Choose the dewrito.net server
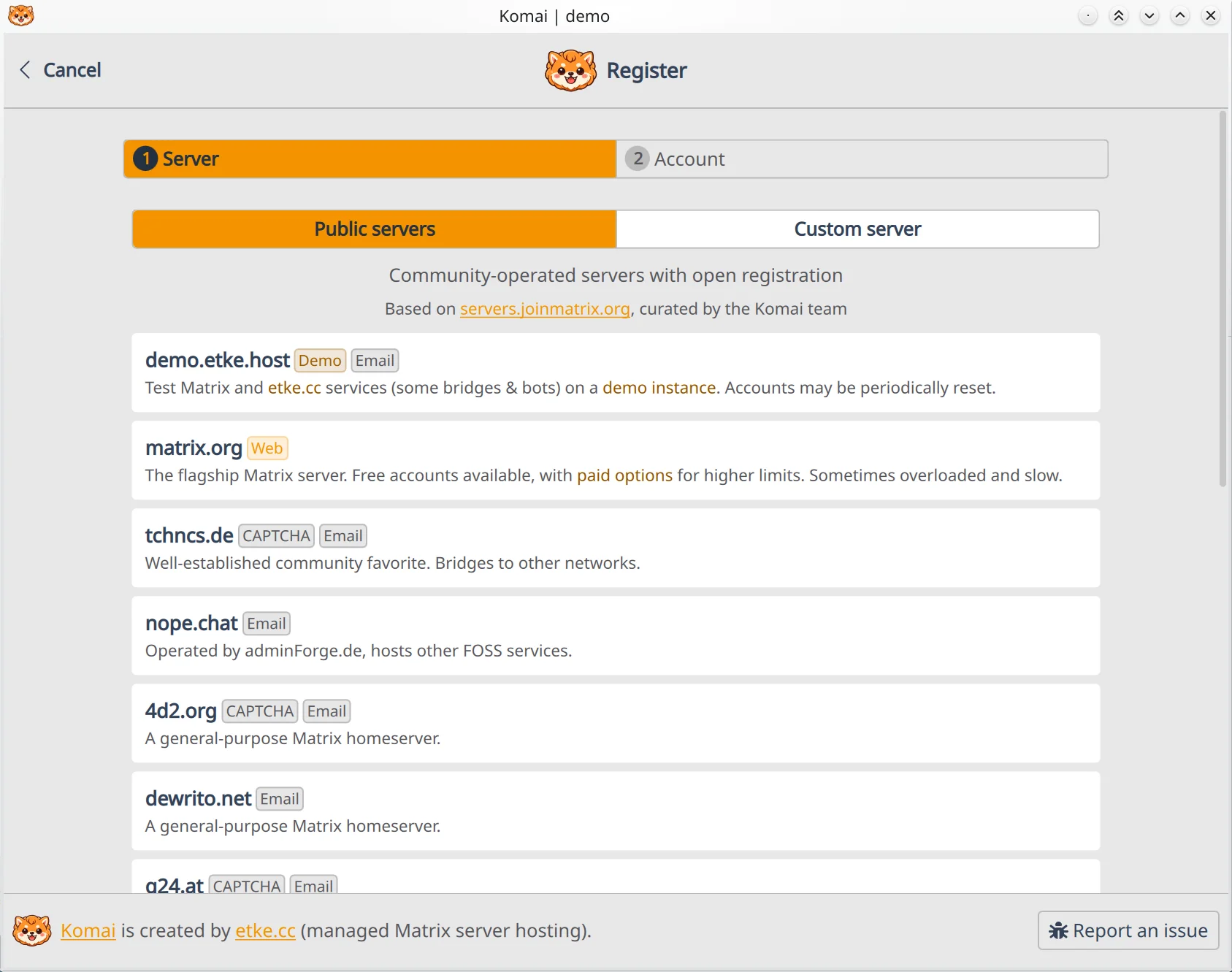This screenshot has width=1232, height=972. tap(616, 811)
